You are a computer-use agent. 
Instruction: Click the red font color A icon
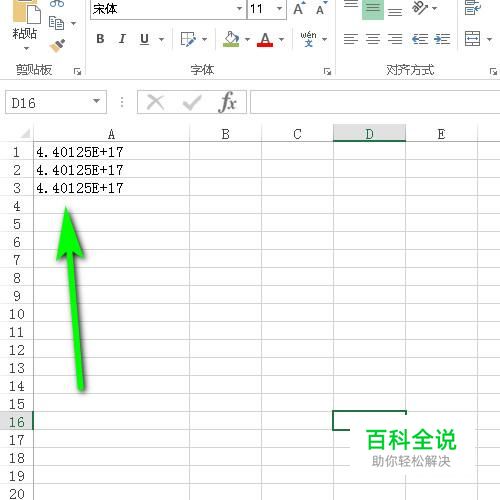tap(265, 40)
